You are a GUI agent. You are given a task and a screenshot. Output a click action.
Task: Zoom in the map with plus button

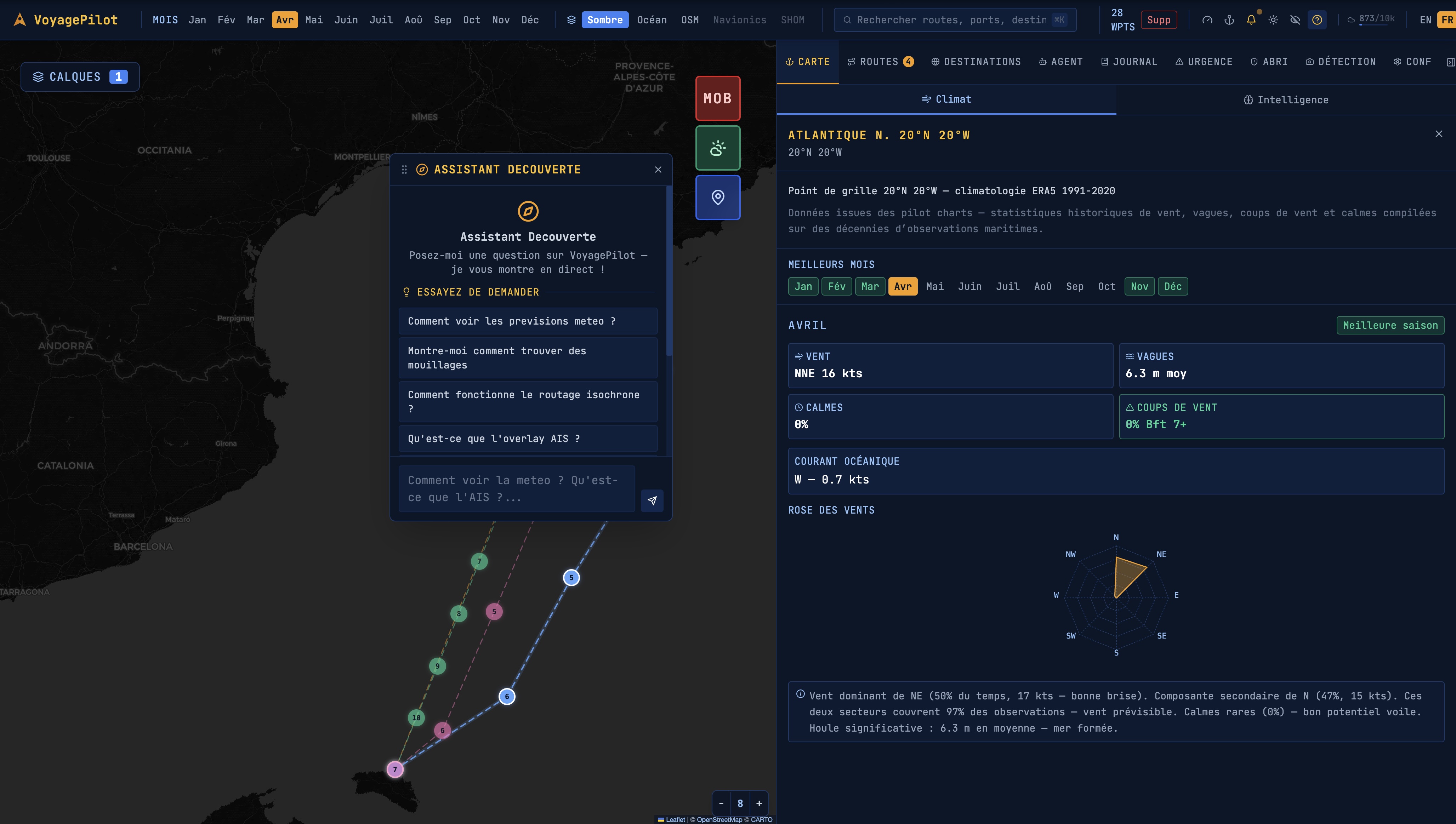coord(759,803)
